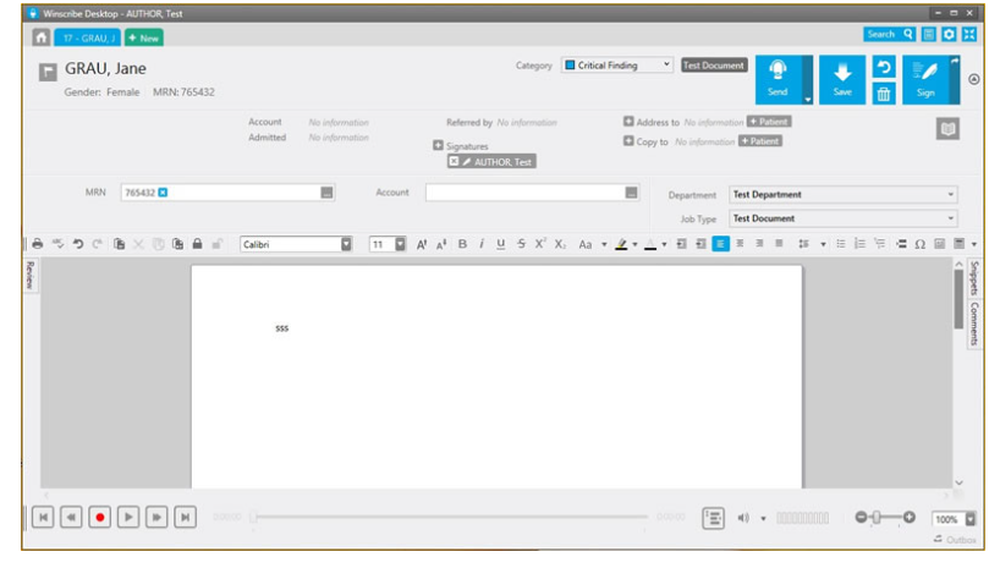Toggle superscript formatting
1000x581 pixels.
point(541,244)
